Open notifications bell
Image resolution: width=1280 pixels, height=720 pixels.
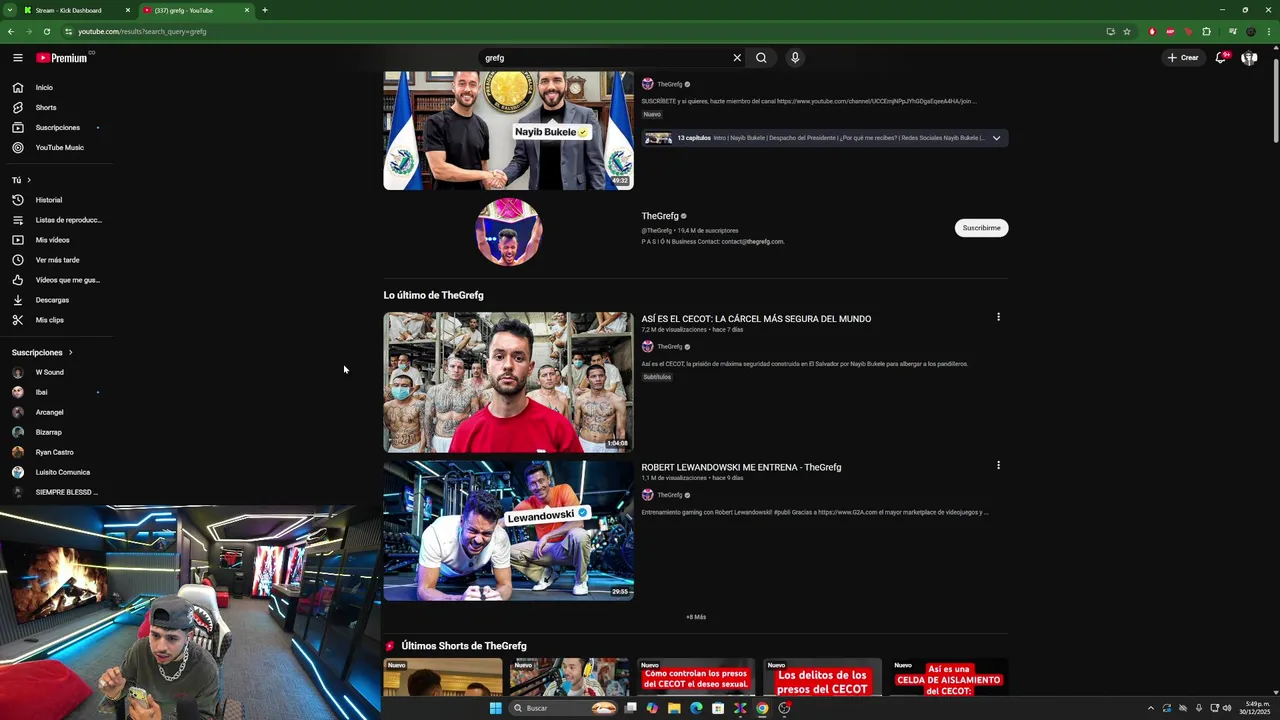pos(1220,58)
